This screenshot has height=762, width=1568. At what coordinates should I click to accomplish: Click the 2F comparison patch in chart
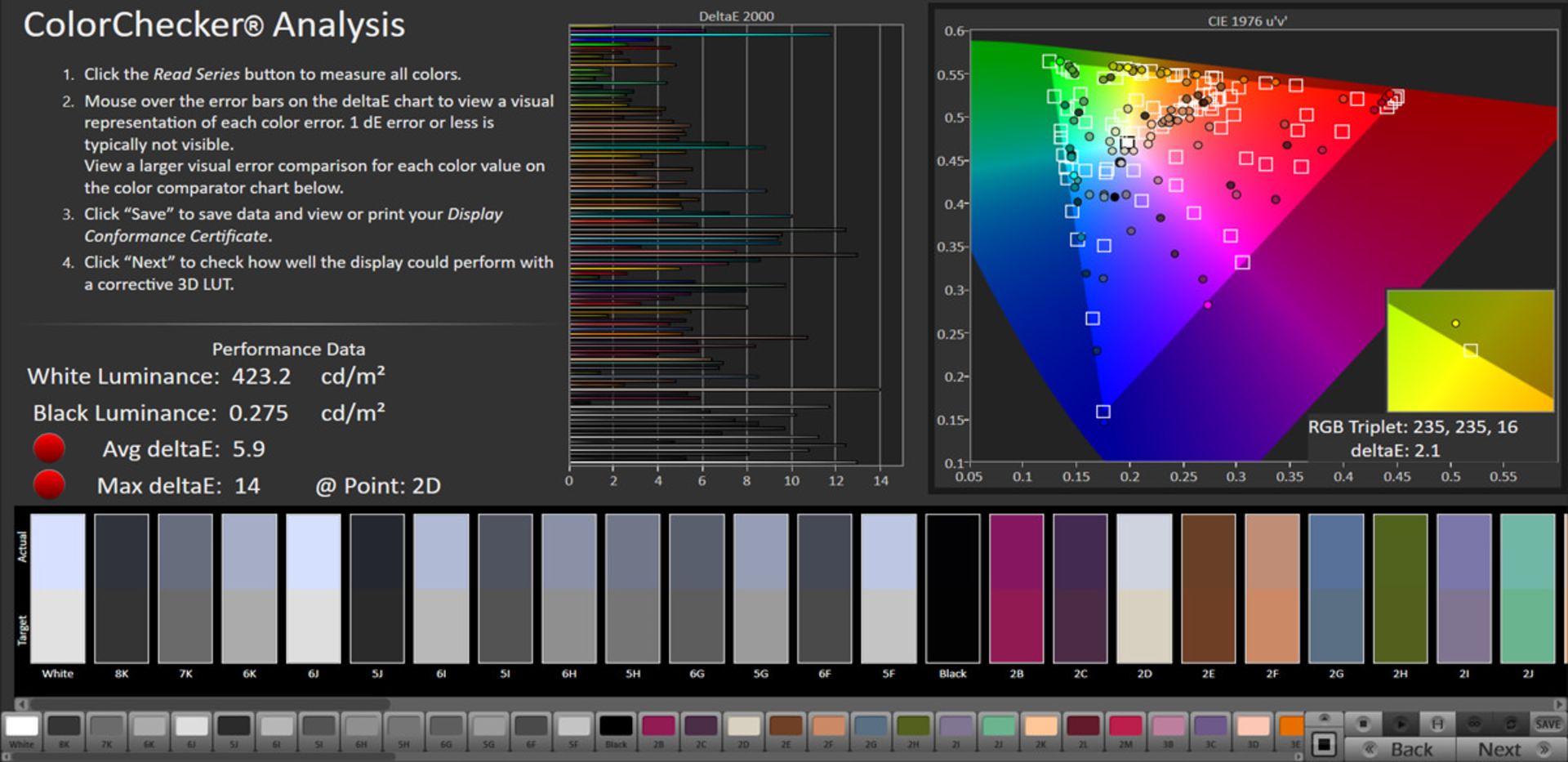click(x=1272, y=588)
